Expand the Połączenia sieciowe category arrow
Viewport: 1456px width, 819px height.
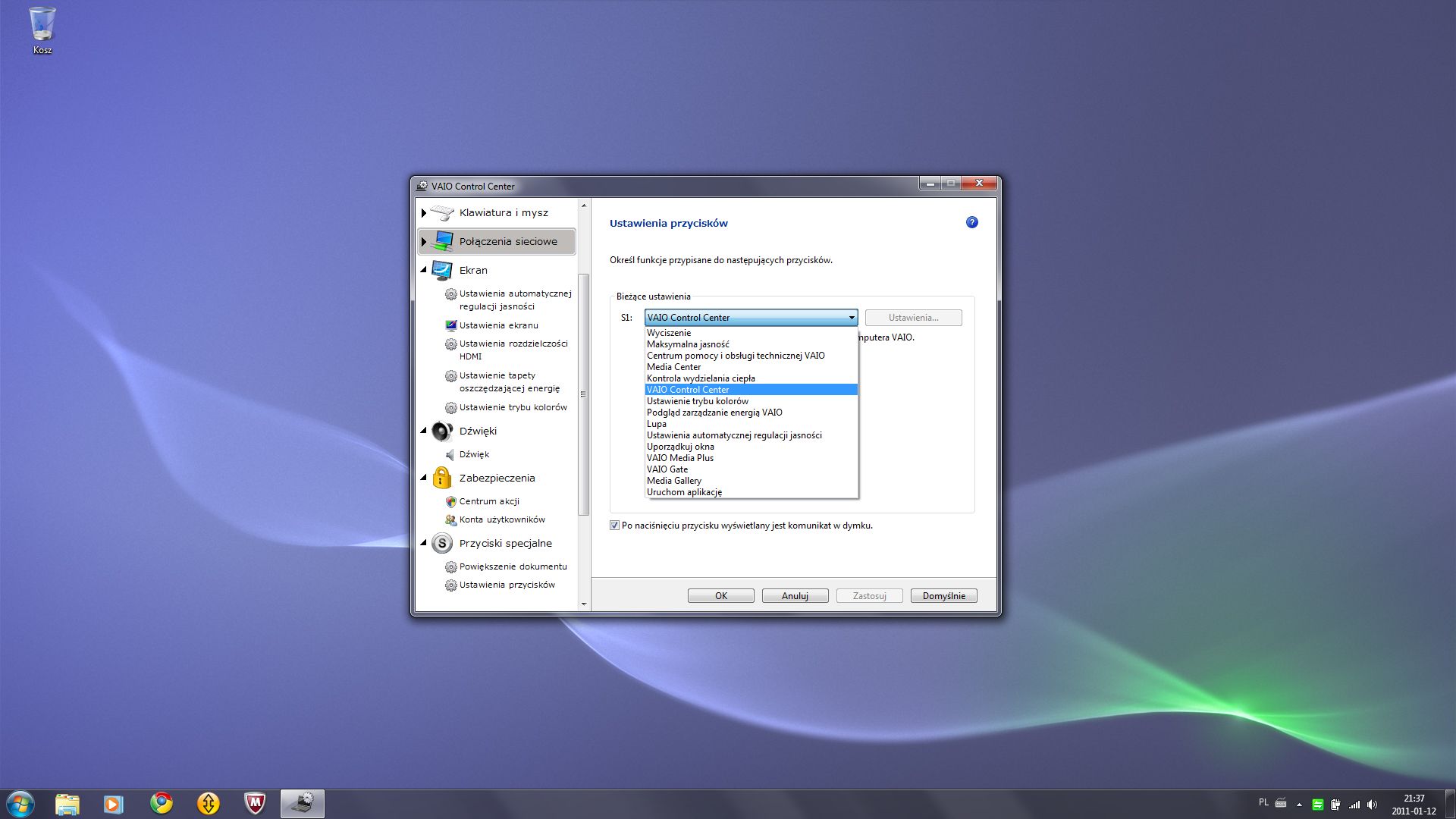pyautogui.click(x=424, y=241)
